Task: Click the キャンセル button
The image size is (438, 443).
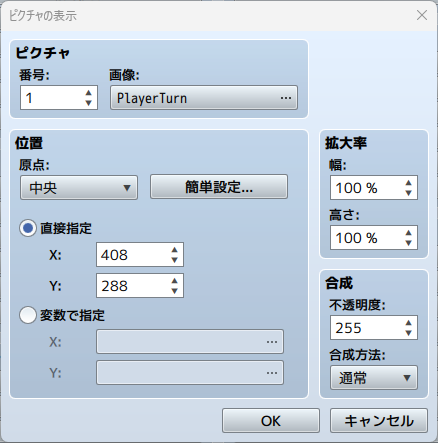Action: [x=379, y=421]
